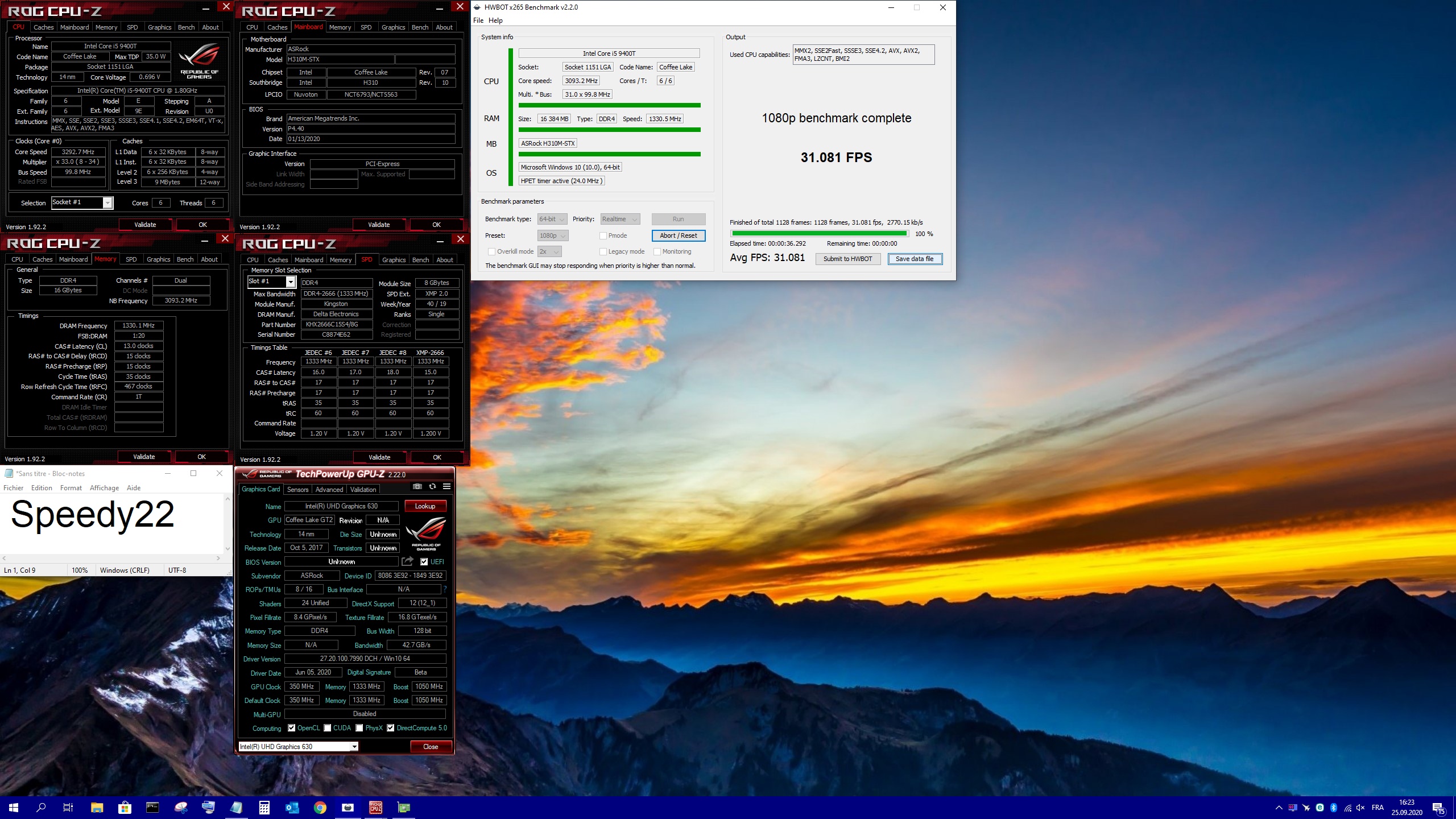Switch to Notepad via taskbar icon
Screen dimensions: 1456x819
point(236,808)
